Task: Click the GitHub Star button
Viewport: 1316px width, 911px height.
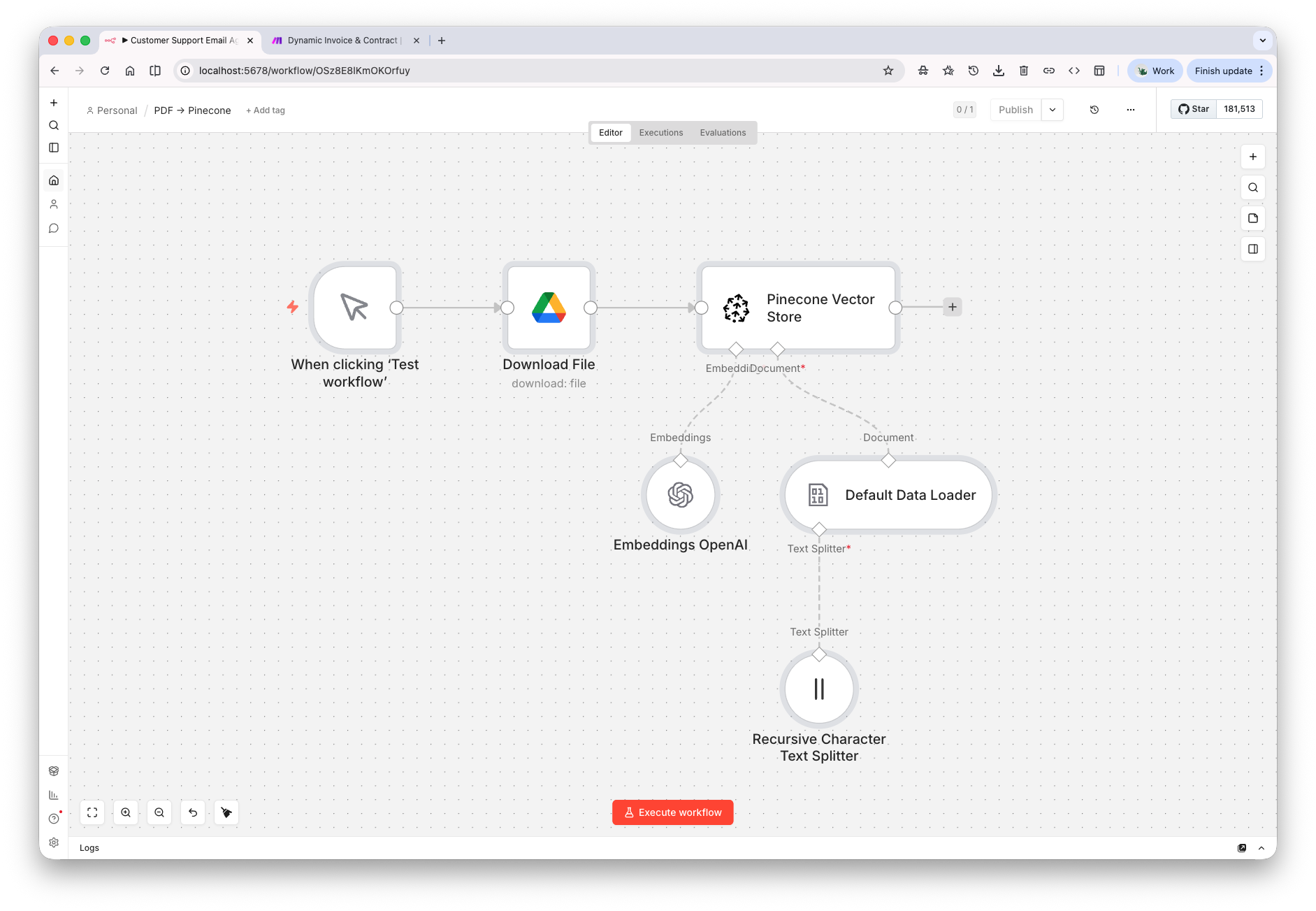Action: point(1193,108)
